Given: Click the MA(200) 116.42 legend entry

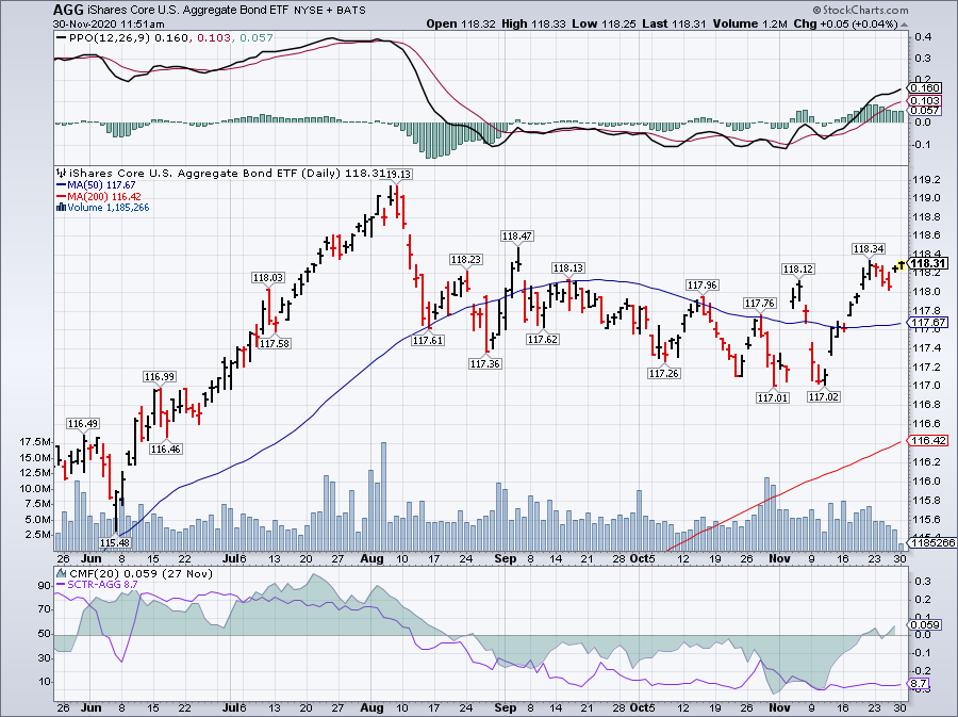Looking at the screenshot, I should pos(104,197).
